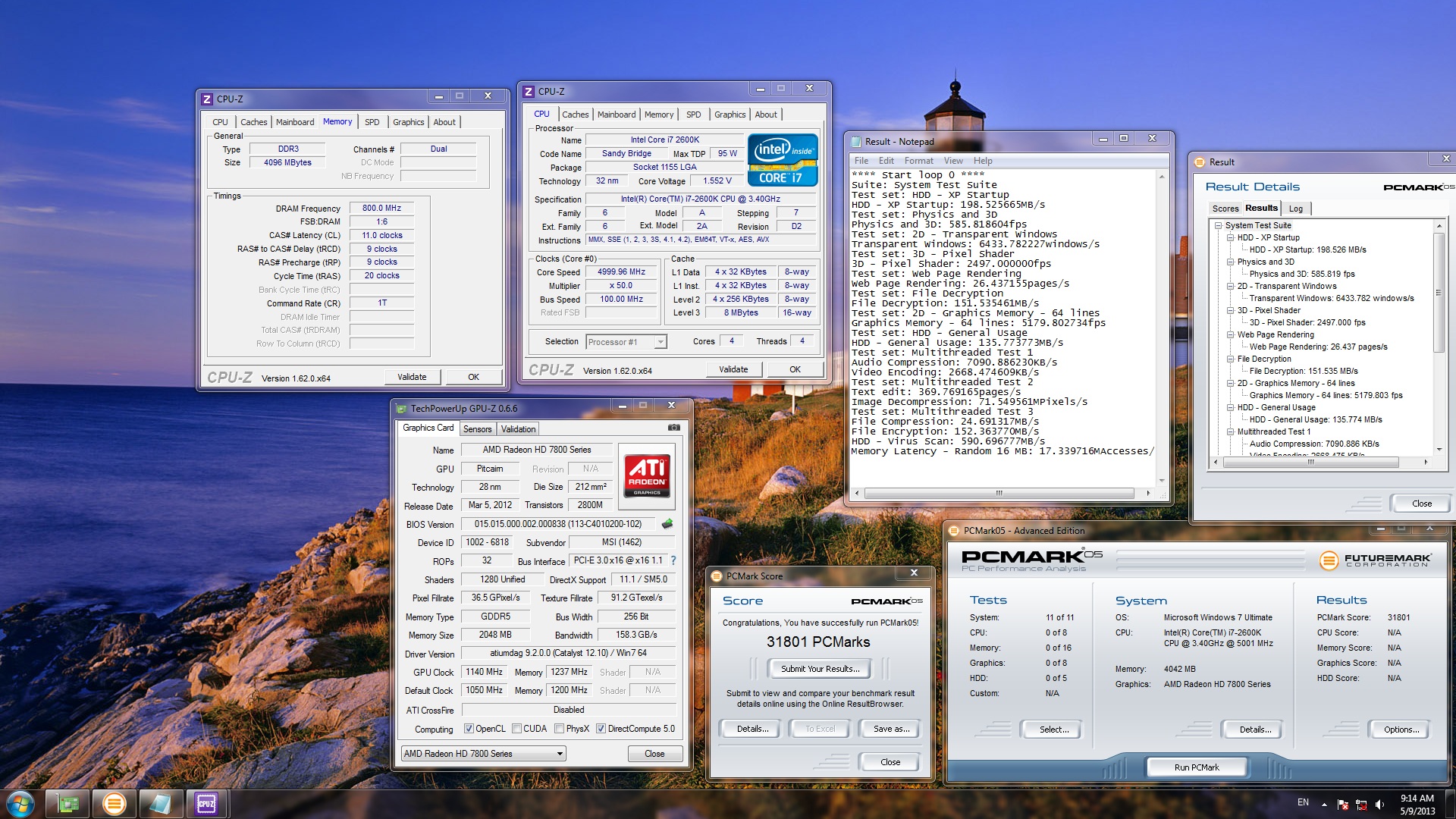Viewport: 1456px width, 819px height.
Task: Click the CPU-Z processor window title icon
Action: [529, 91]
